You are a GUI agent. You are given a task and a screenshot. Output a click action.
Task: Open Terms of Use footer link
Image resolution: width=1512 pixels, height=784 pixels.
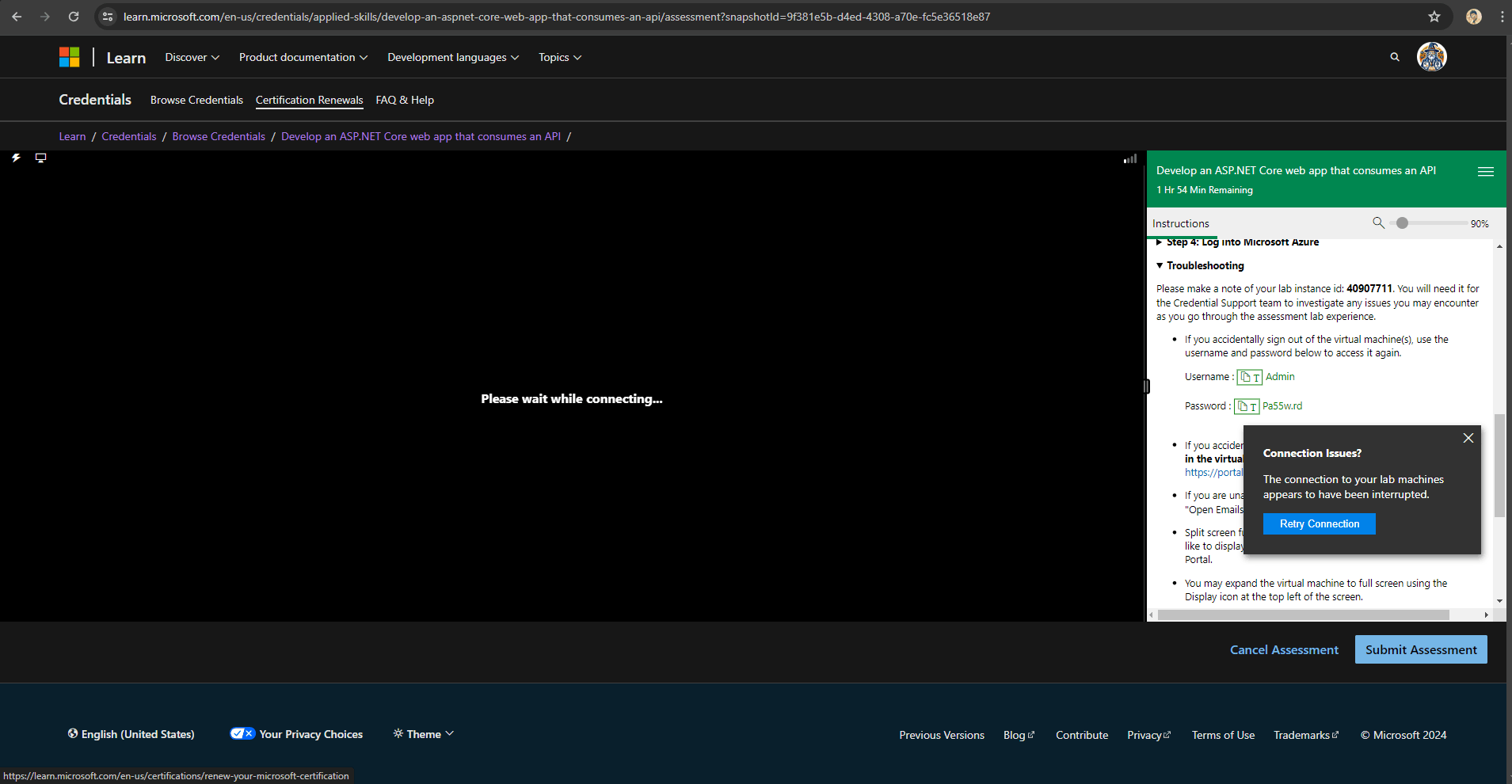point(1223,735)
